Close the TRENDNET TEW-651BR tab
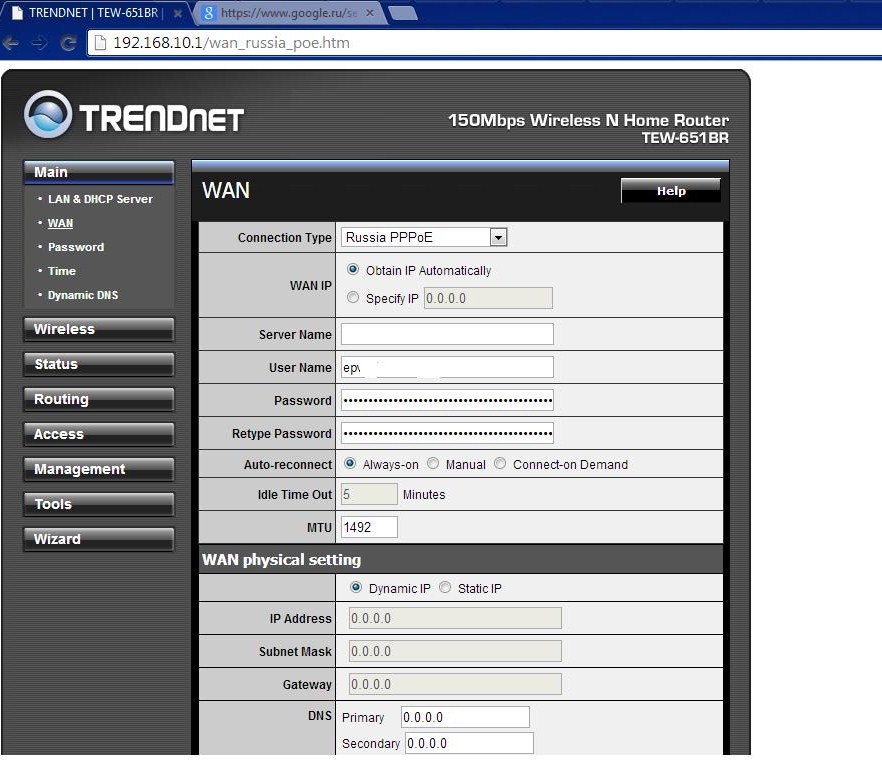The image size is (882, 762). point(178,13)
